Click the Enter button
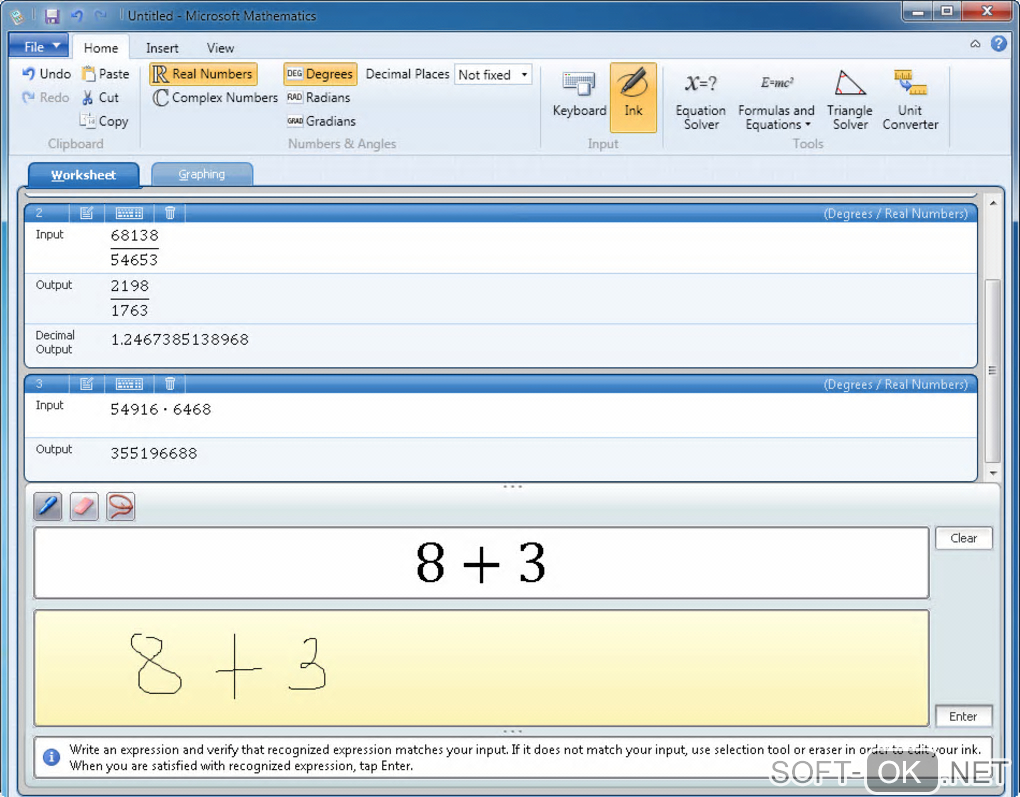 pos(963,716)
